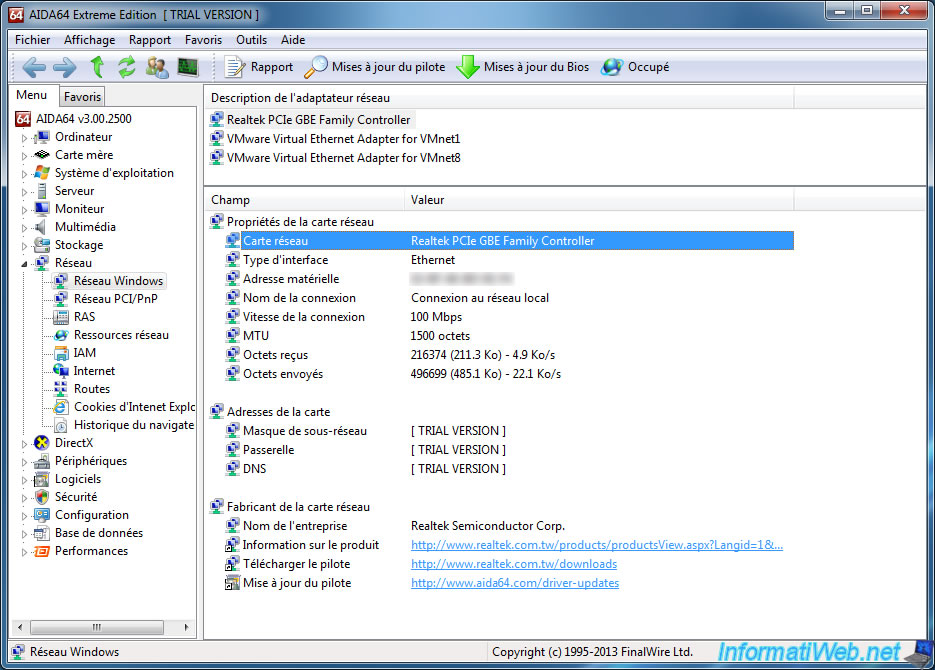Open Cookies d'Intenet Explorer item
The image size is (935, 670).
coord(134,407)
